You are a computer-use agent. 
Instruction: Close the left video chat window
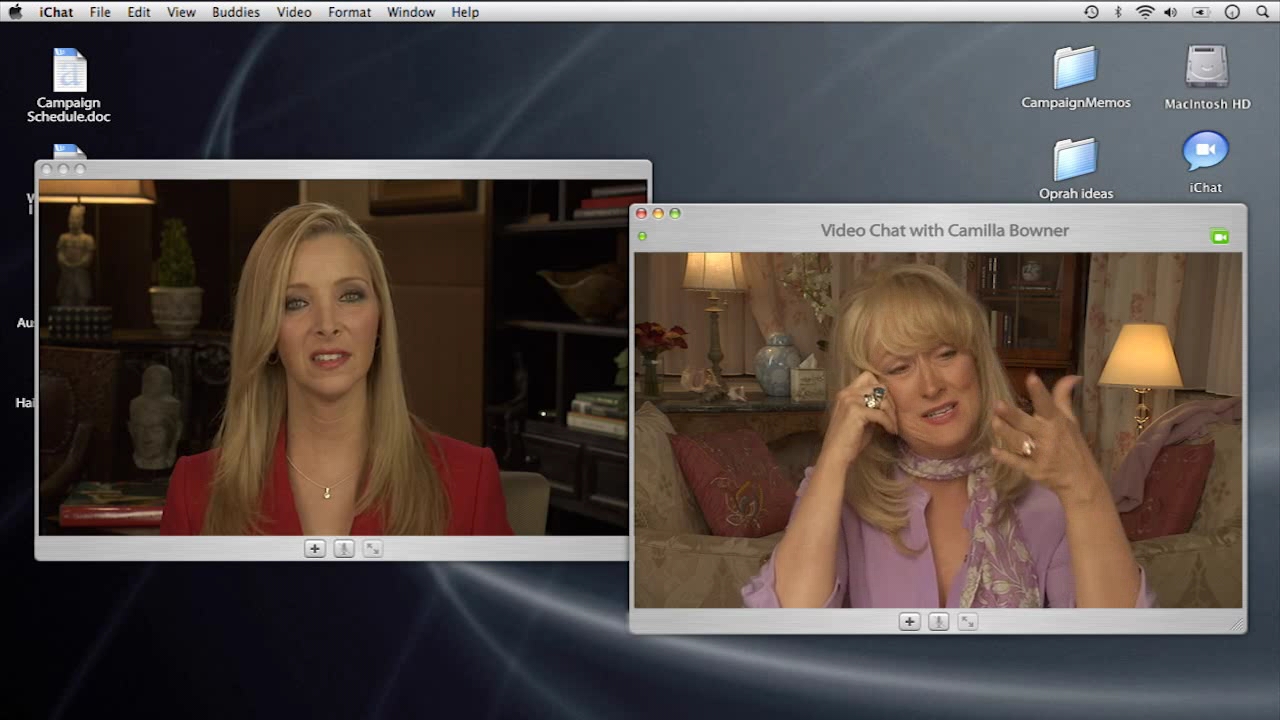click(x=46, y=169)
